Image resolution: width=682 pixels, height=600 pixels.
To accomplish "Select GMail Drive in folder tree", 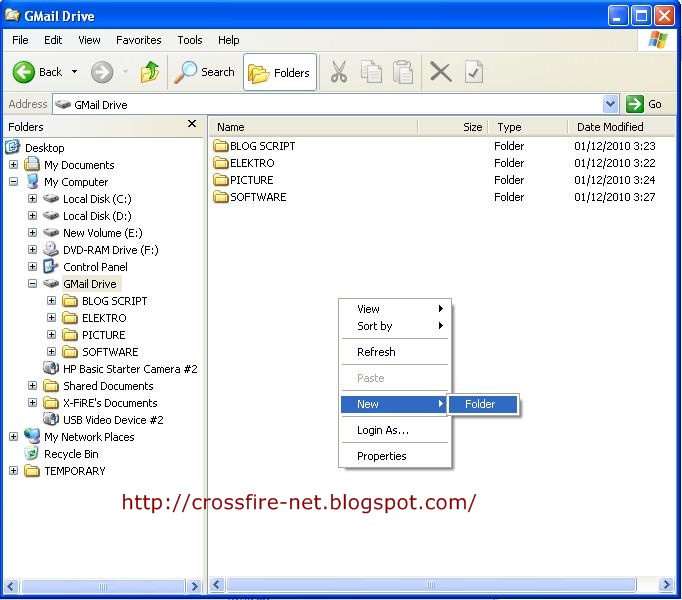I will [x=90, y=284].
